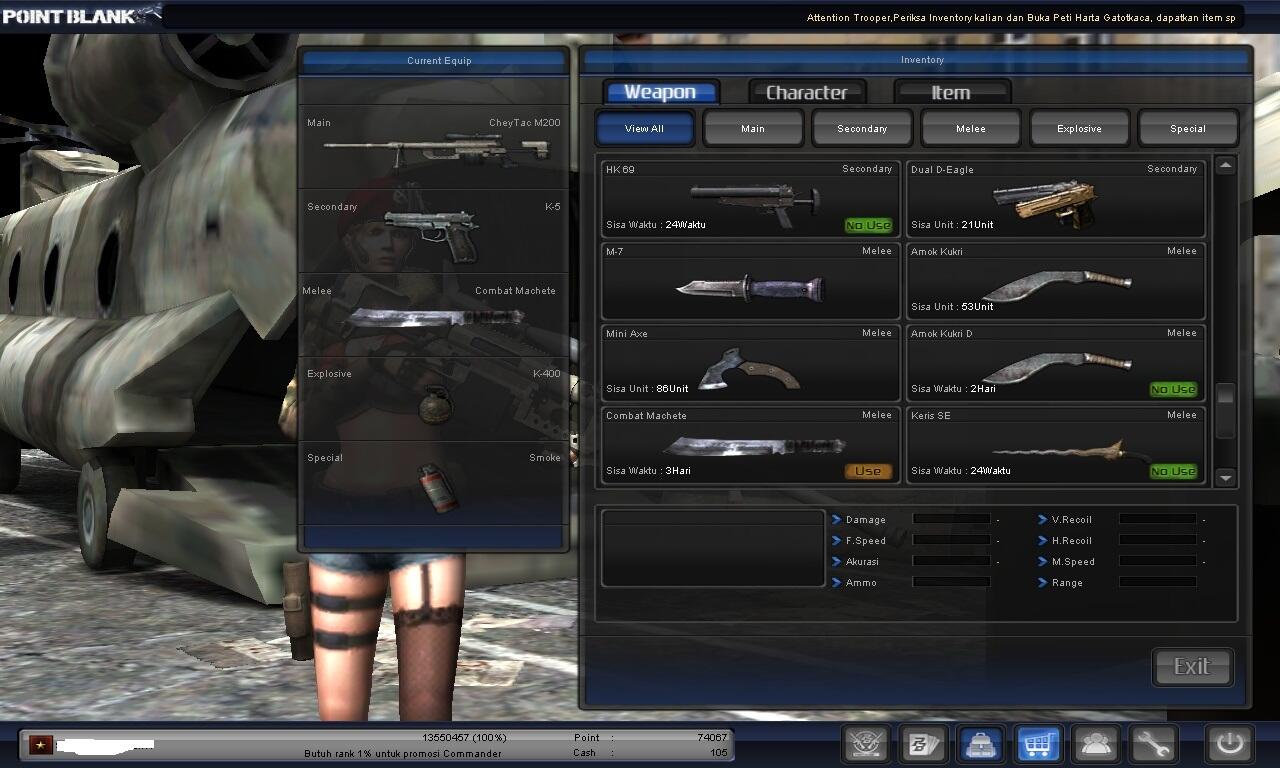This screenshot has height=768, width=1280.
Task: Click No Use button on Amok Kukri D
Action: coord(1173,389)
